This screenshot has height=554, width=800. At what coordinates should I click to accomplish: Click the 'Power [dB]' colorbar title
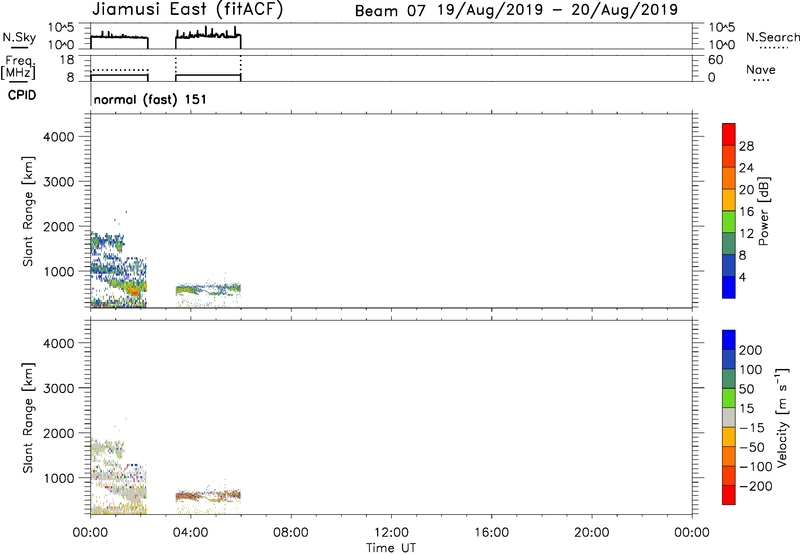(x=763, y=211)
